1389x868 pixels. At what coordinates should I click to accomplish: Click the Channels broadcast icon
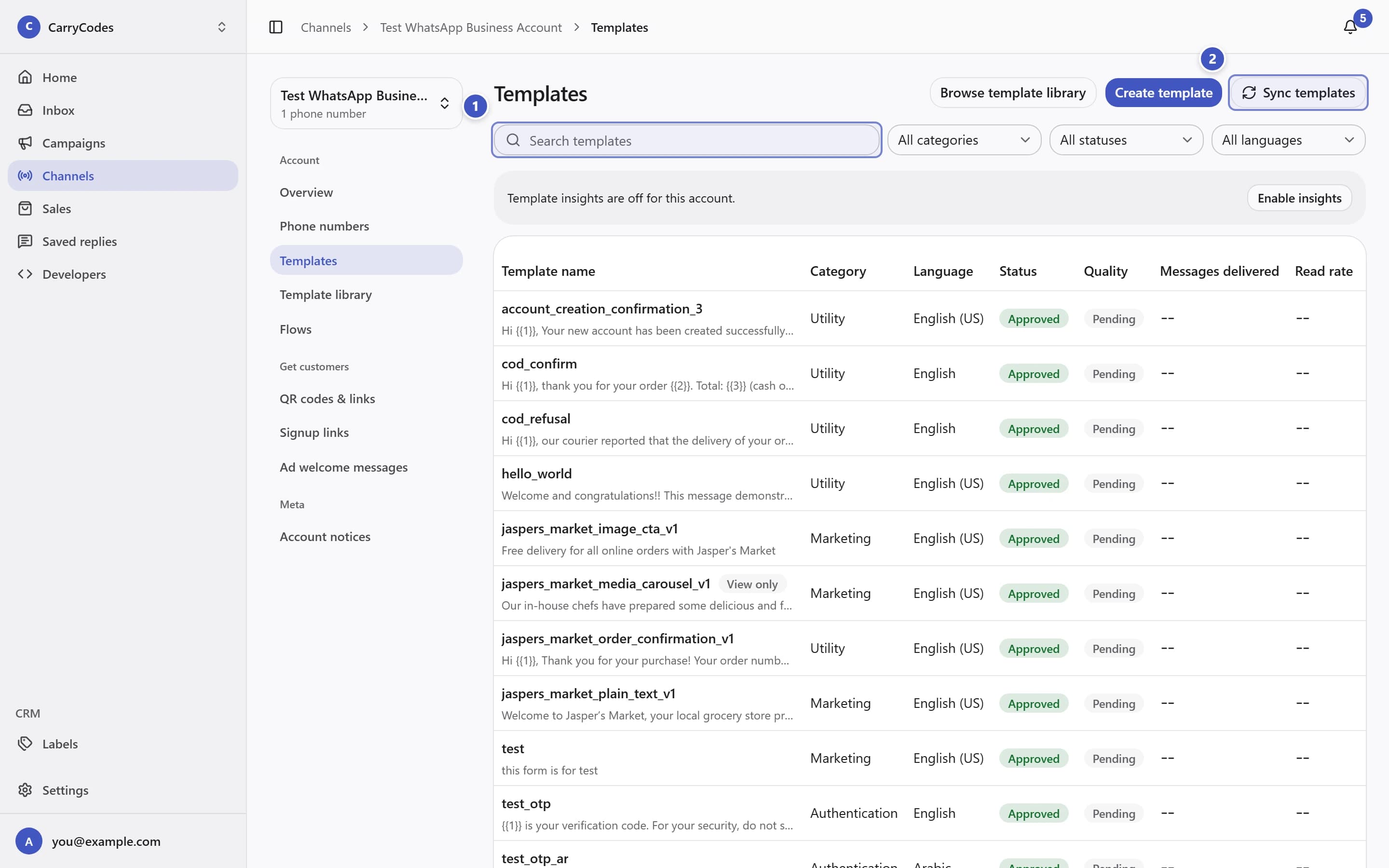(25, 175)
